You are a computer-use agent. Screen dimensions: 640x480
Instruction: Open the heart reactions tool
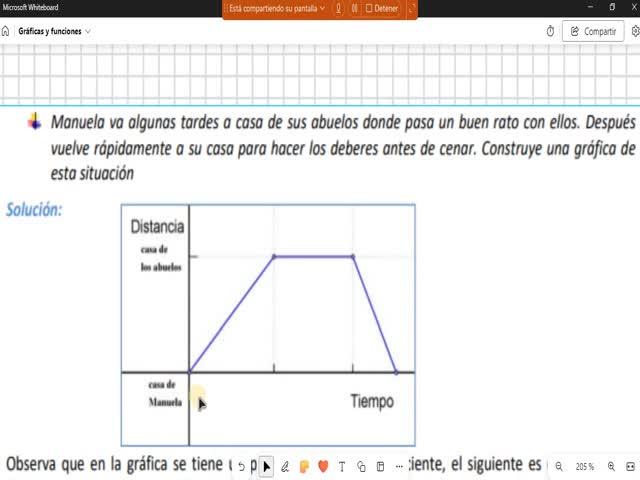pyautogui.click(x=323, y=466)
